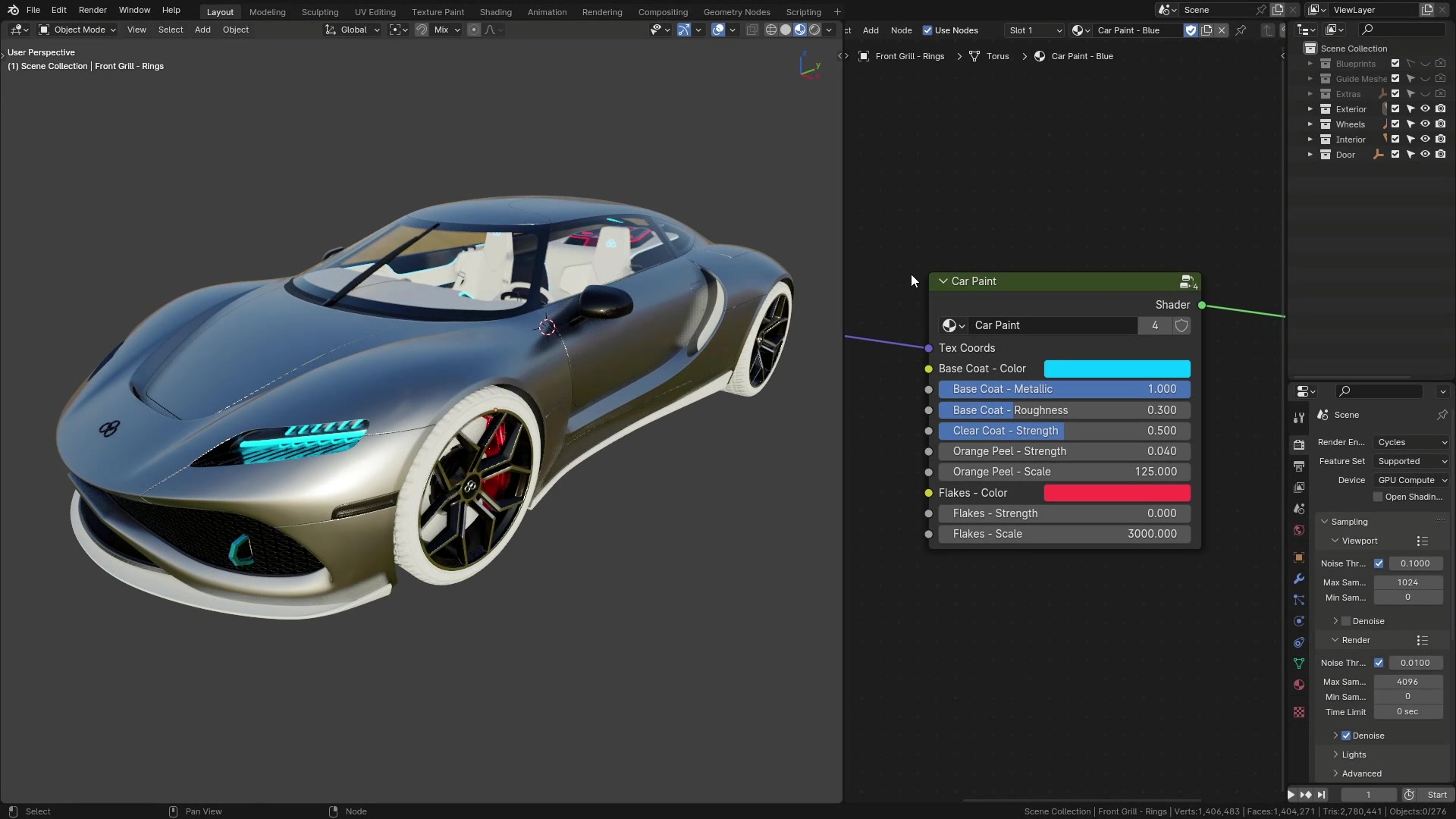Open the World properties tab icon

[x=1299, y=530]
